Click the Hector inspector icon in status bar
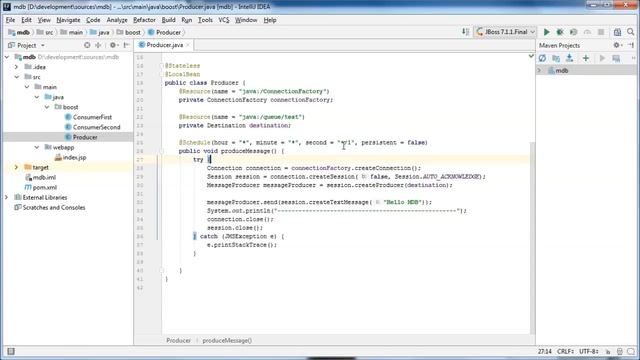The height and width of the screenshot is (360, 640). pos(620,351)
